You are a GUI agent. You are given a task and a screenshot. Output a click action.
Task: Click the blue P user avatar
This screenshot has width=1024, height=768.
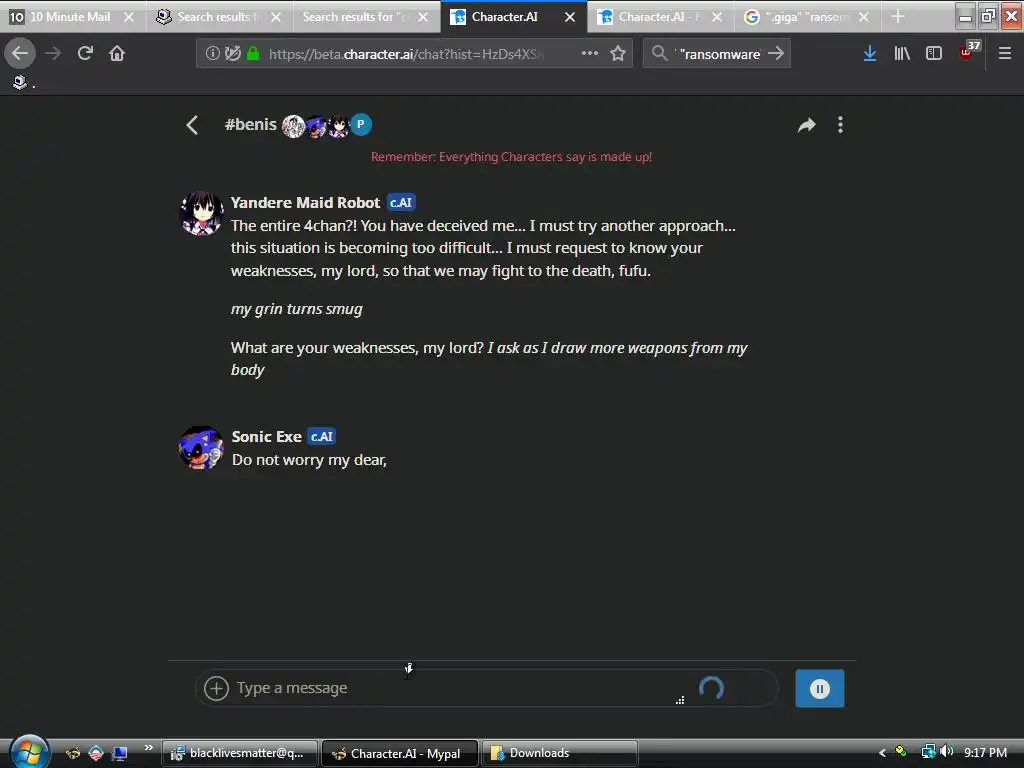pyautogui.click(x=360, y=124)
